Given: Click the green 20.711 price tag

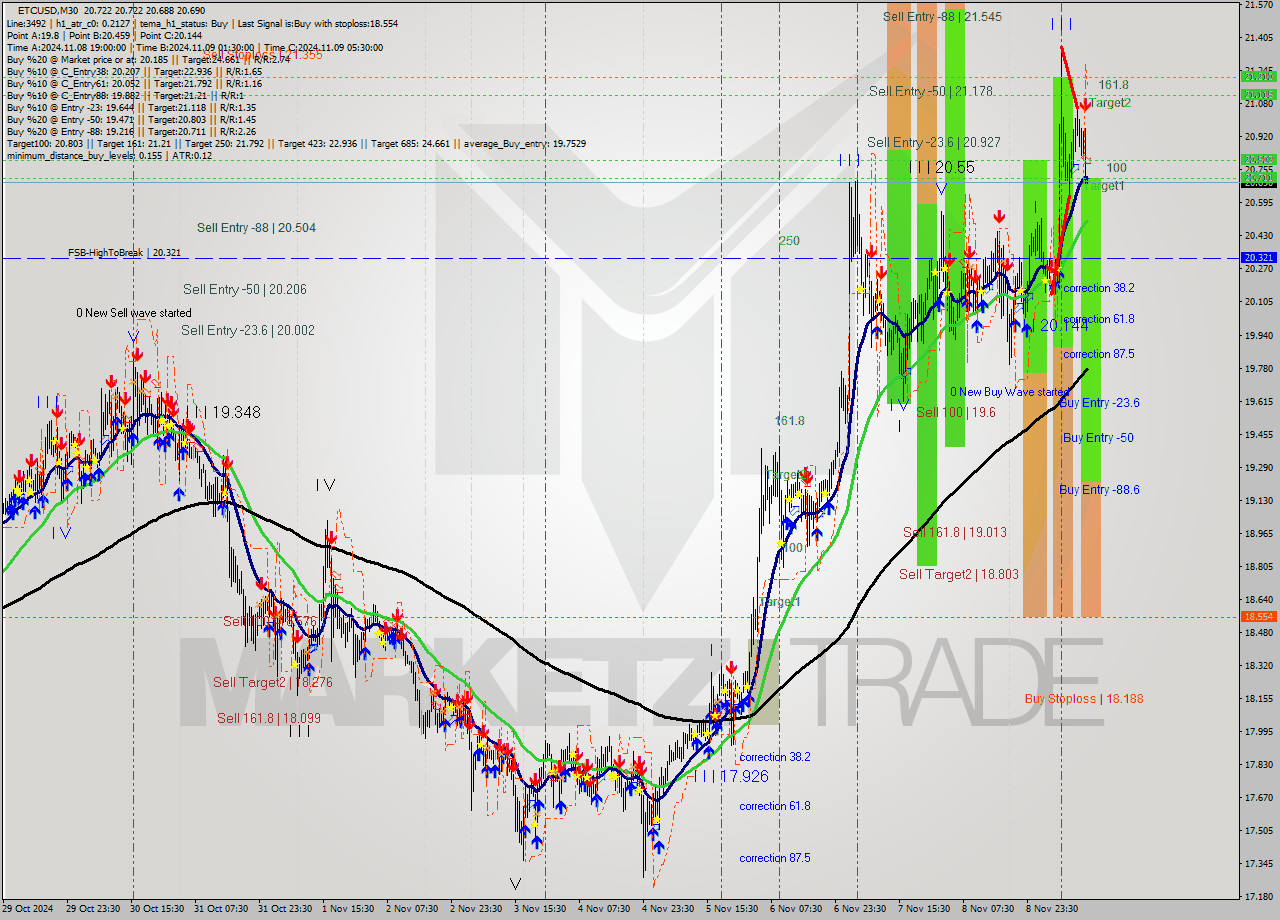Looking at the screenshot, I should coord(1258,177).
